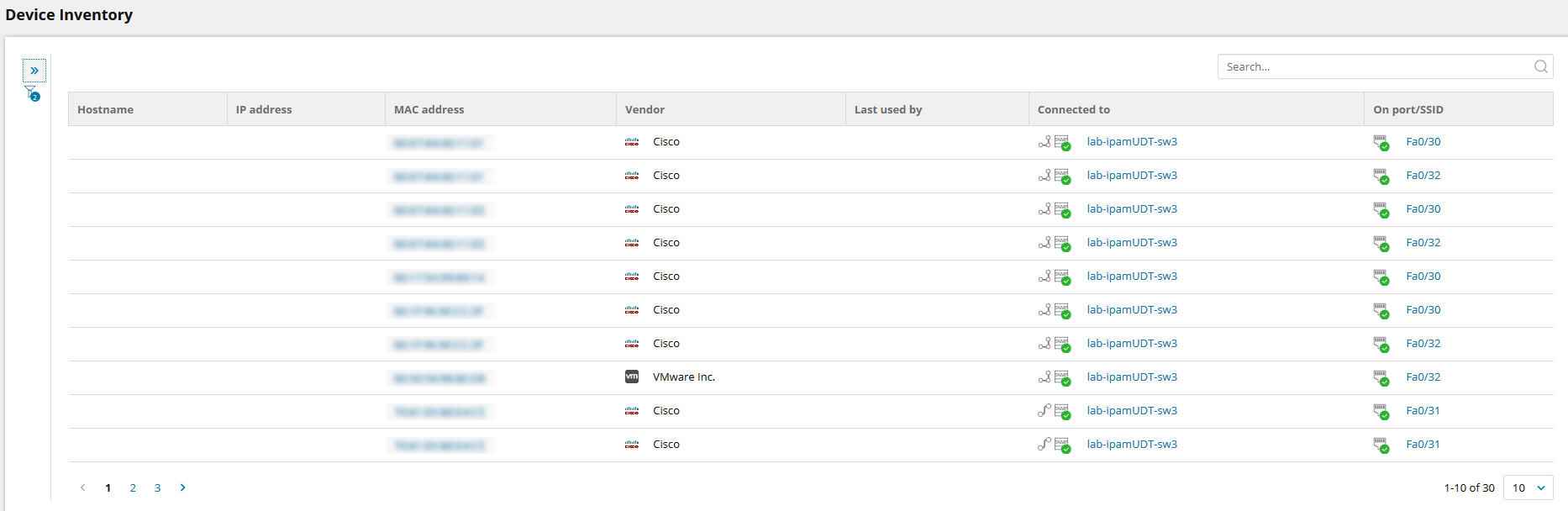Go to page 2 of results
The height and width of the screenshot is (511, 1568).
pyautogui.click(x=133, y=487)
